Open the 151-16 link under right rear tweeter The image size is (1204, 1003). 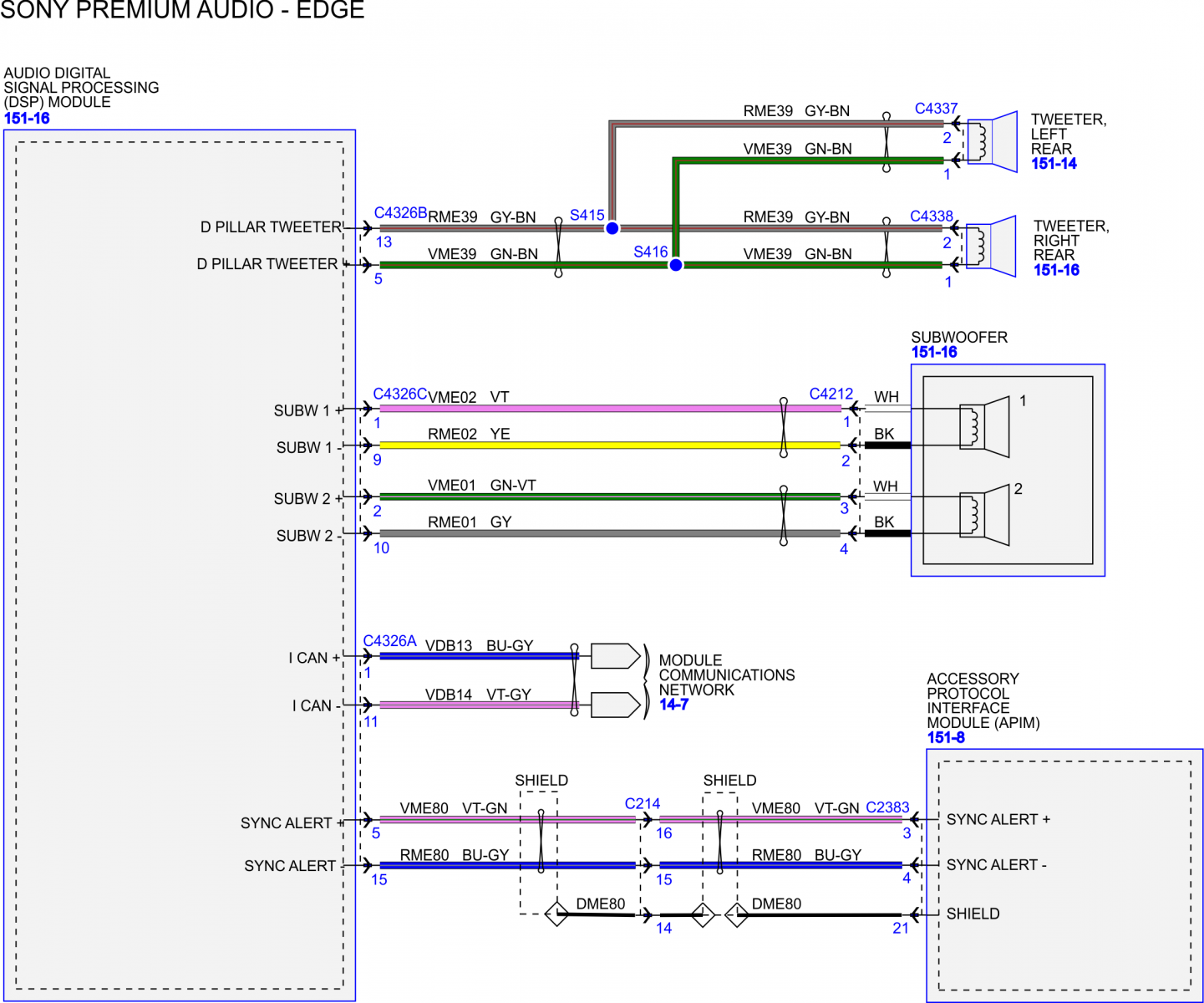click(x=1056, y=270)
